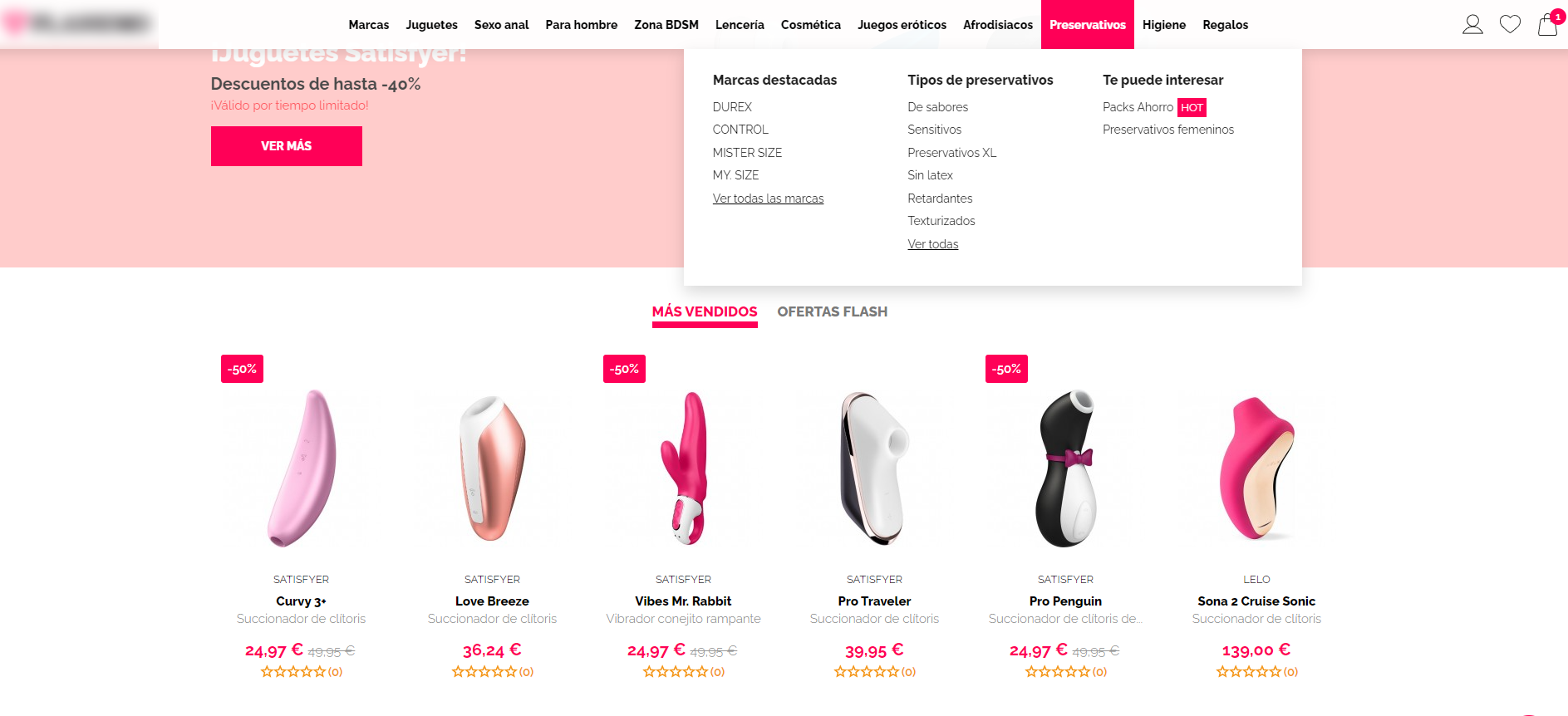The width and height of the screenshot is (1568, 716).
Task: Click the VER MÁS button
Action: 287,146
